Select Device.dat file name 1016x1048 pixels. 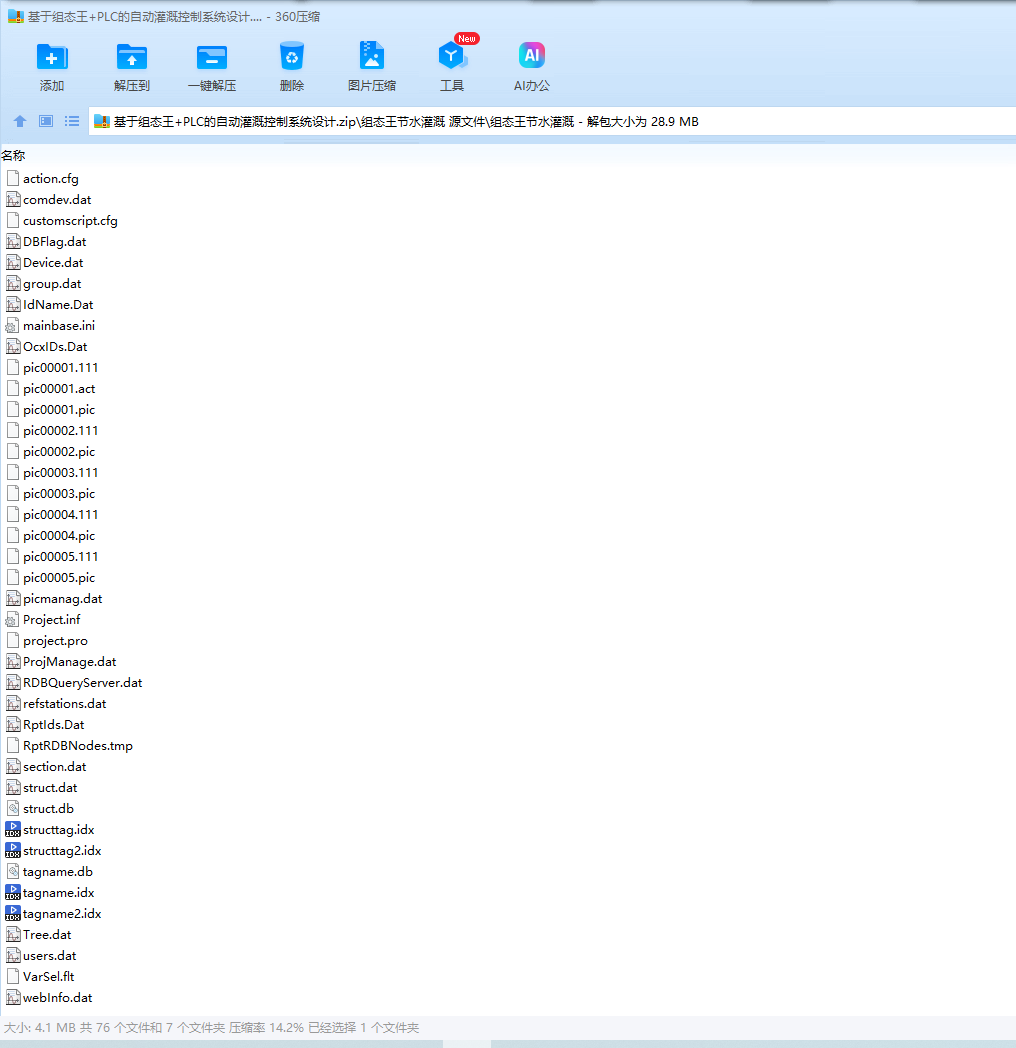pos(53,263)
